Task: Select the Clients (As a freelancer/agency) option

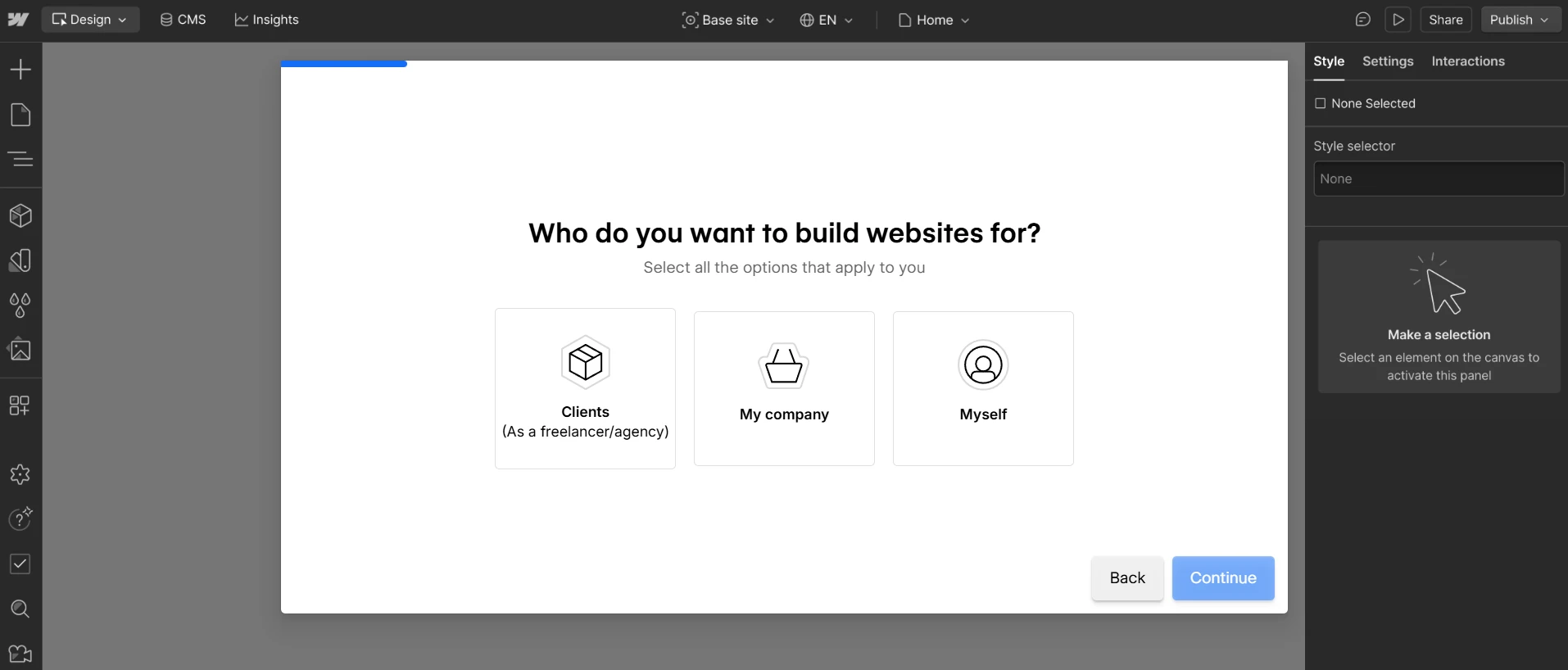Action: (585, 388)
